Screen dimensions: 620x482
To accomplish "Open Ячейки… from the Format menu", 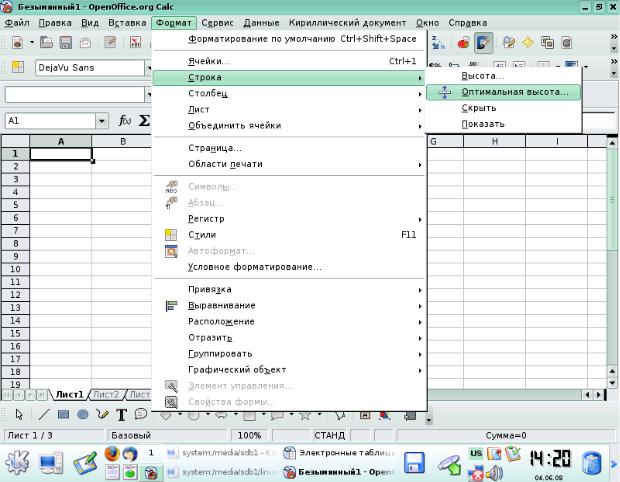I will [289, 61].
